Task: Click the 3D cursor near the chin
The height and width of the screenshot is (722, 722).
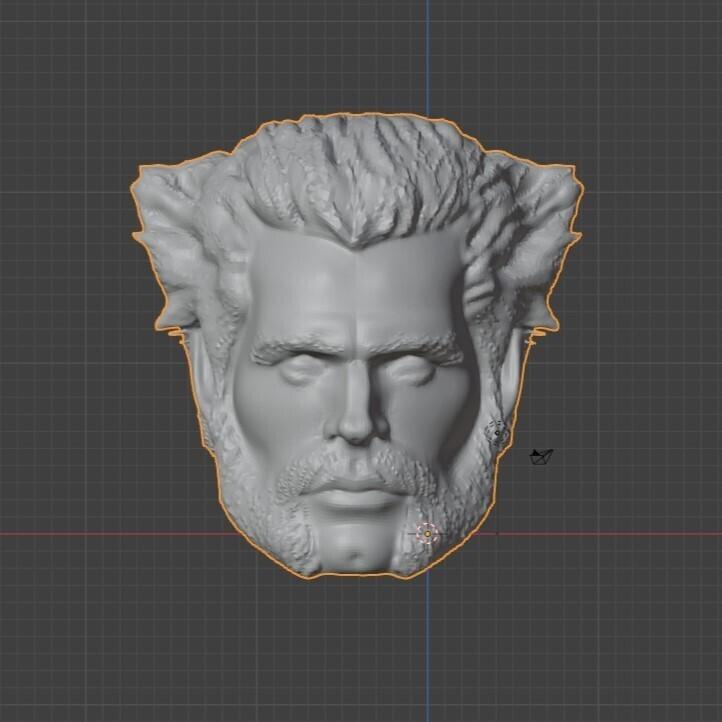Action: [427, 534]
